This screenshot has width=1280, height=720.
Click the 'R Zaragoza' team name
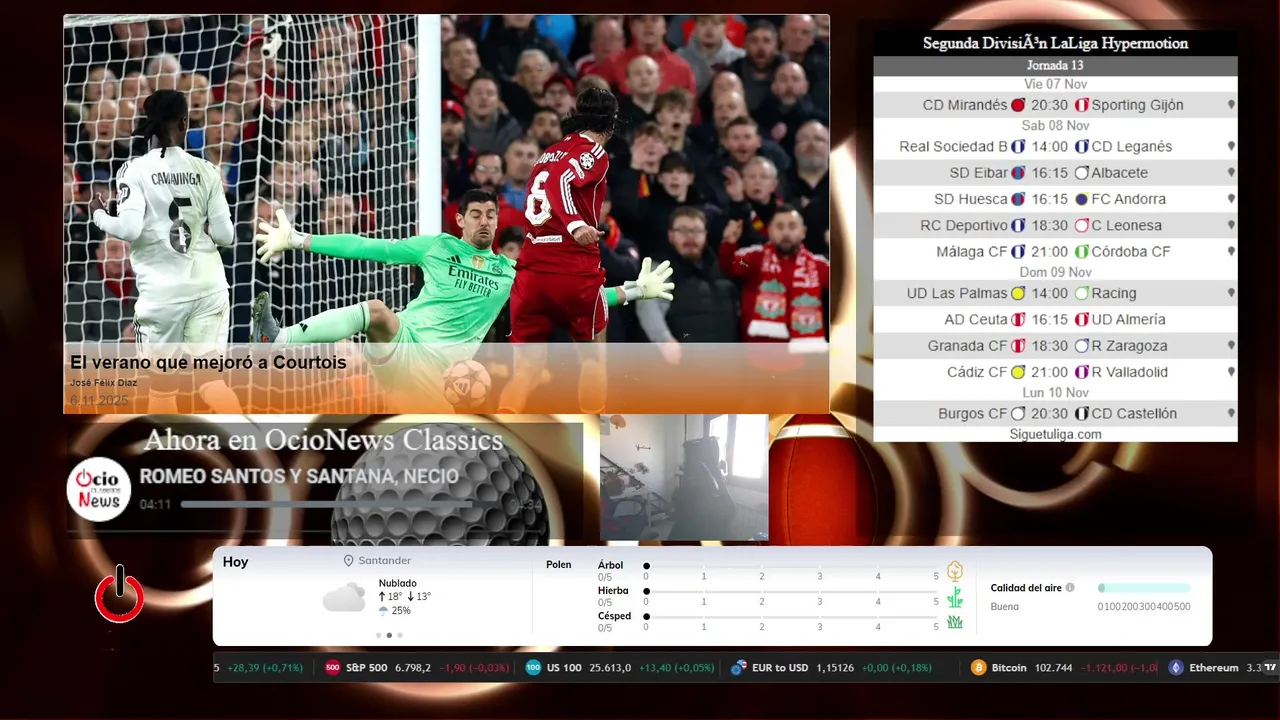(x=1129, y=346)
